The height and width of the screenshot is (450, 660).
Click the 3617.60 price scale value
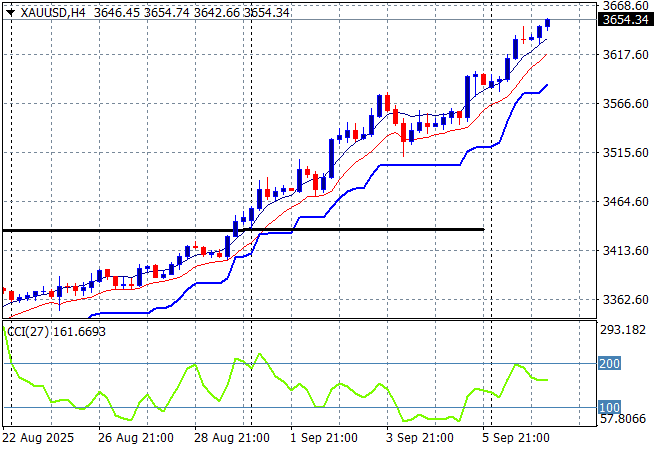tap(626, 55)
